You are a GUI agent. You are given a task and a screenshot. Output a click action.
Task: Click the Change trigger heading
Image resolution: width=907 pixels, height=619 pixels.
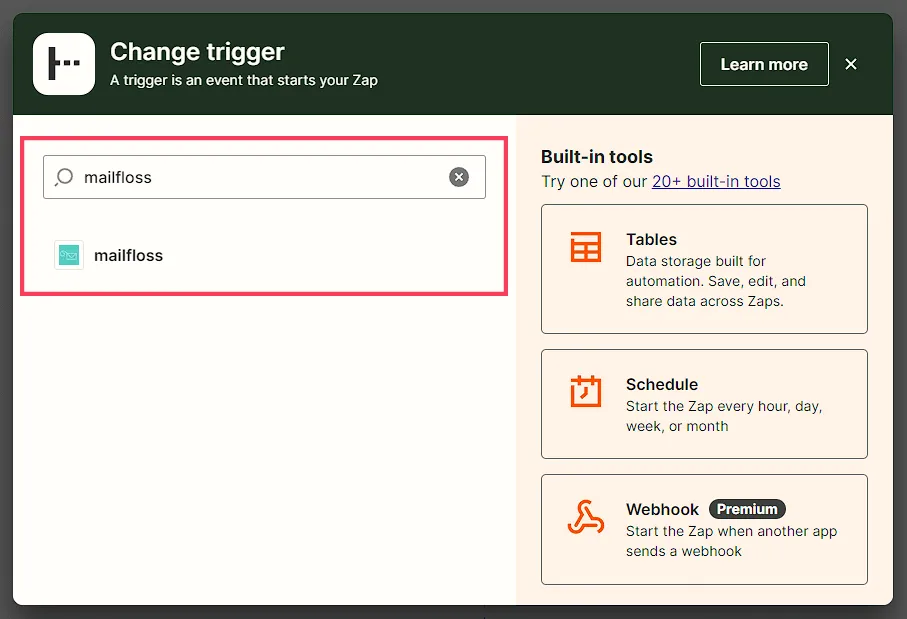(197, 52)
